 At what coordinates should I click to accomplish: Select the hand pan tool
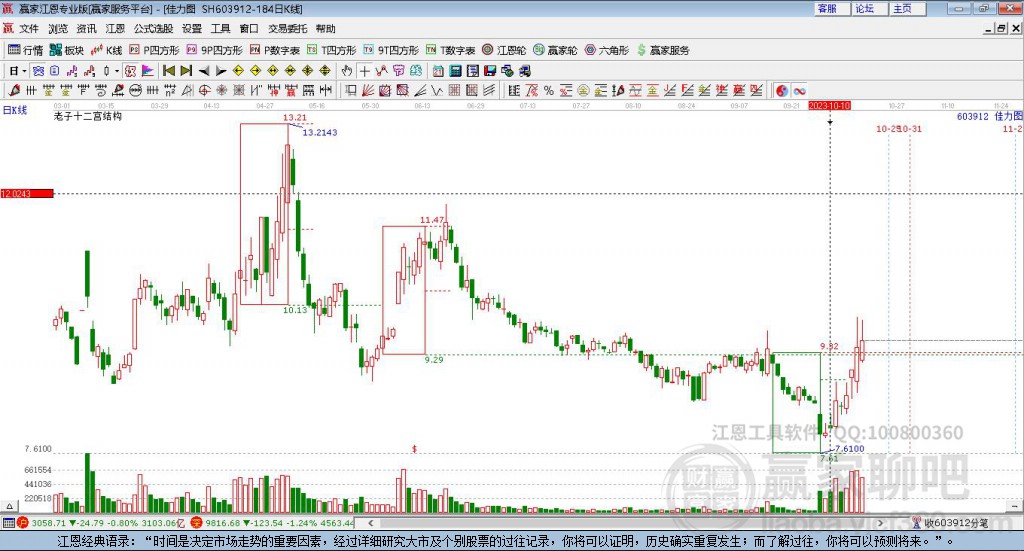pyautogui.click(x=347, y=71)
